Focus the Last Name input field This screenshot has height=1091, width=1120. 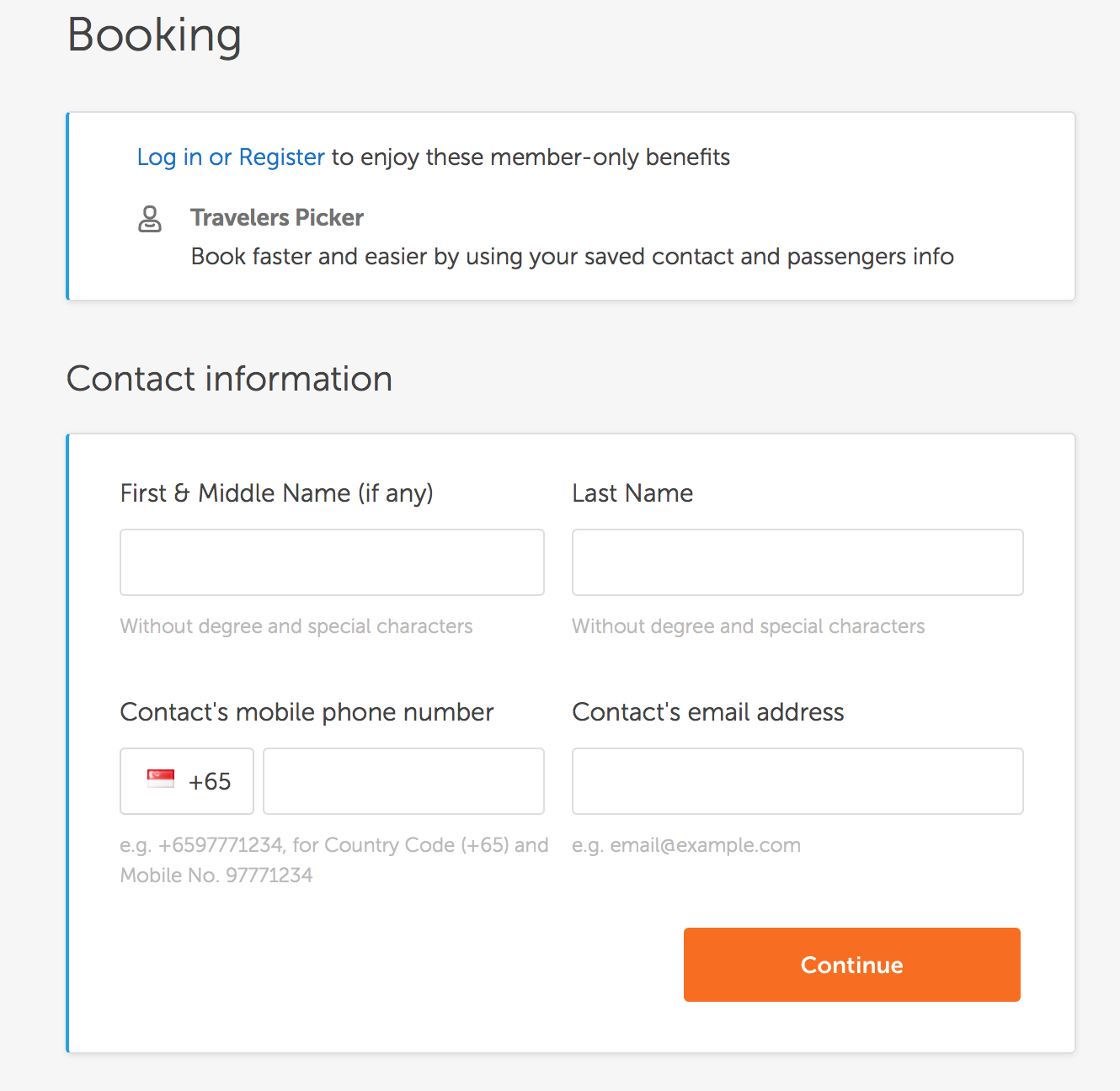pyautogui.click(x=797, y=562)
